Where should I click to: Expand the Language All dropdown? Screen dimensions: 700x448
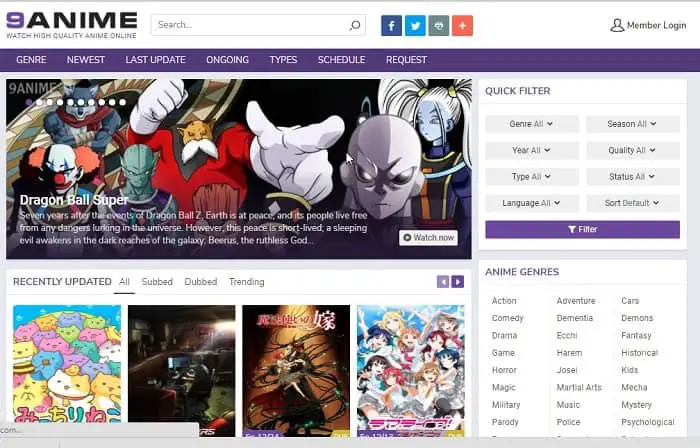coord(532,203)
